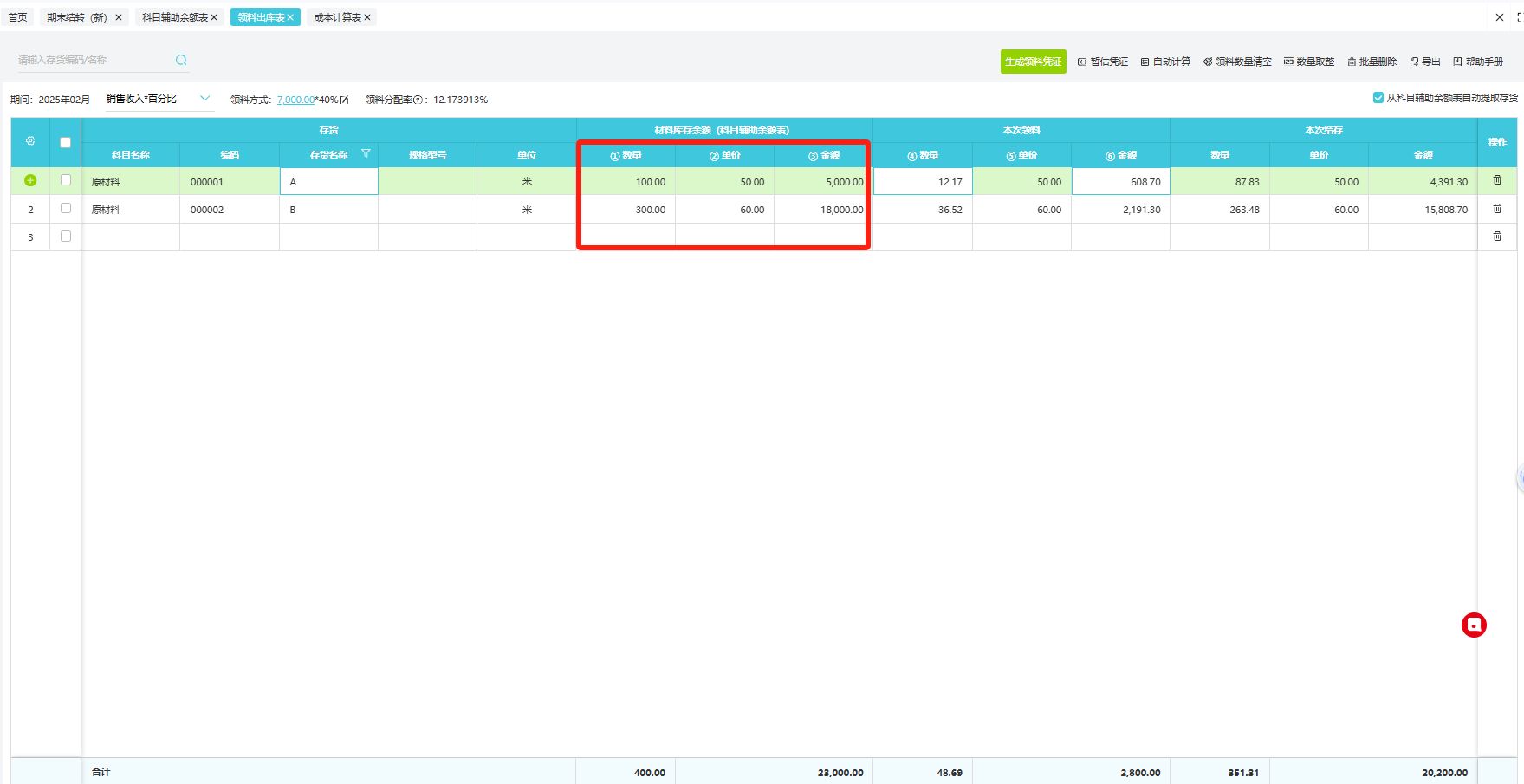The height and width of the screenshot is (784, 1524).
Task: Expand the 销售收入*百分比 dropdown
Action: (204, 99)
